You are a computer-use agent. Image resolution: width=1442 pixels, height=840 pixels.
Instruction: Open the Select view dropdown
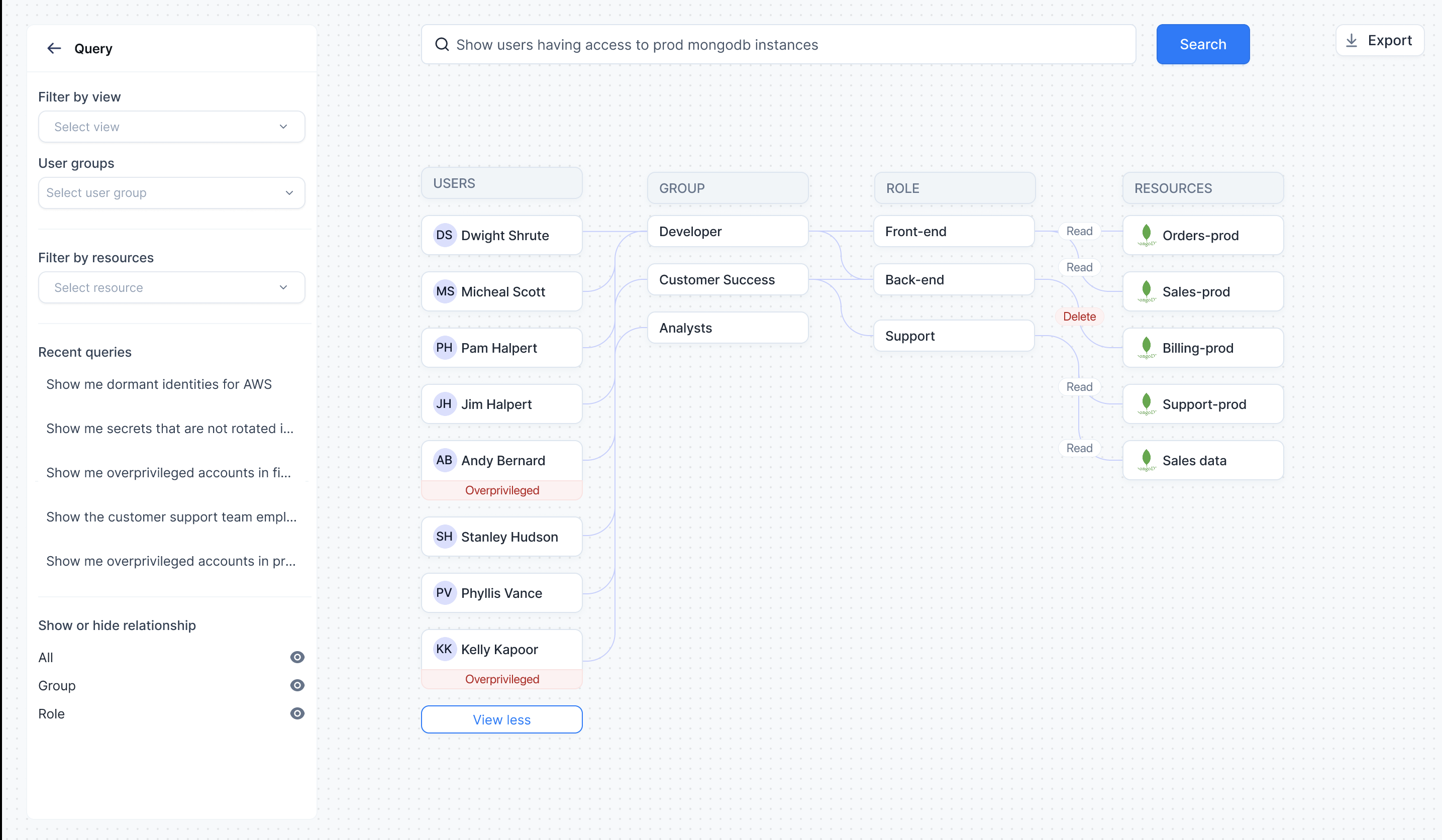[171, 127]
